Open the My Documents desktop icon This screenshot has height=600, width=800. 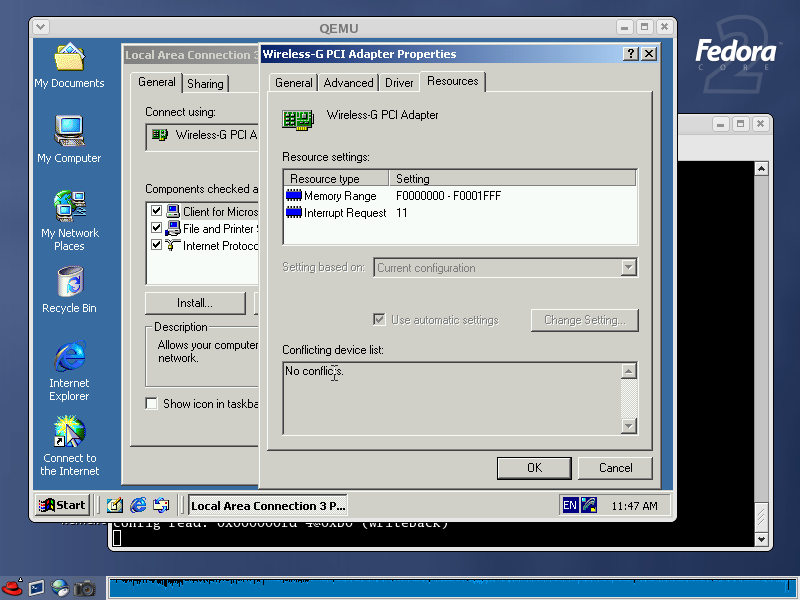click(x=69, y=66)
